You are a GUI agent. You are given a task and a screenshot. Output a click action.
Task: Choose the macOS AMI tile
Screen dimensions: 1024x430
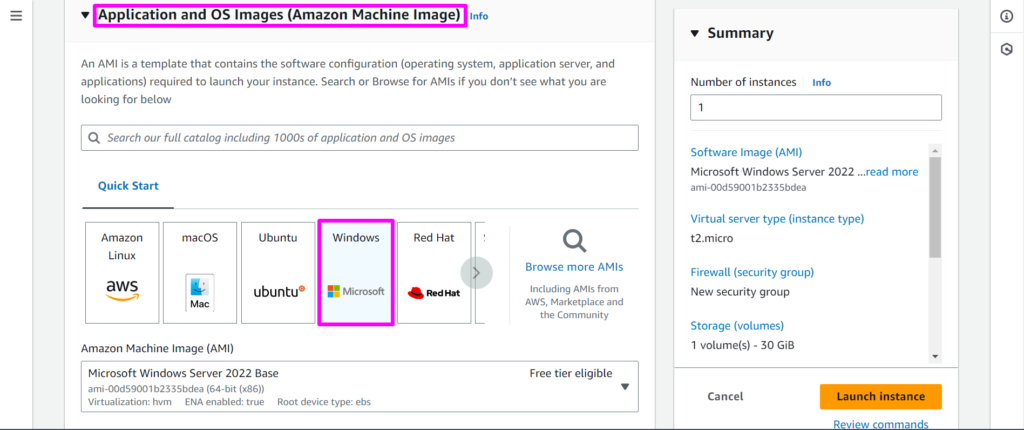(x=200, y=272)
